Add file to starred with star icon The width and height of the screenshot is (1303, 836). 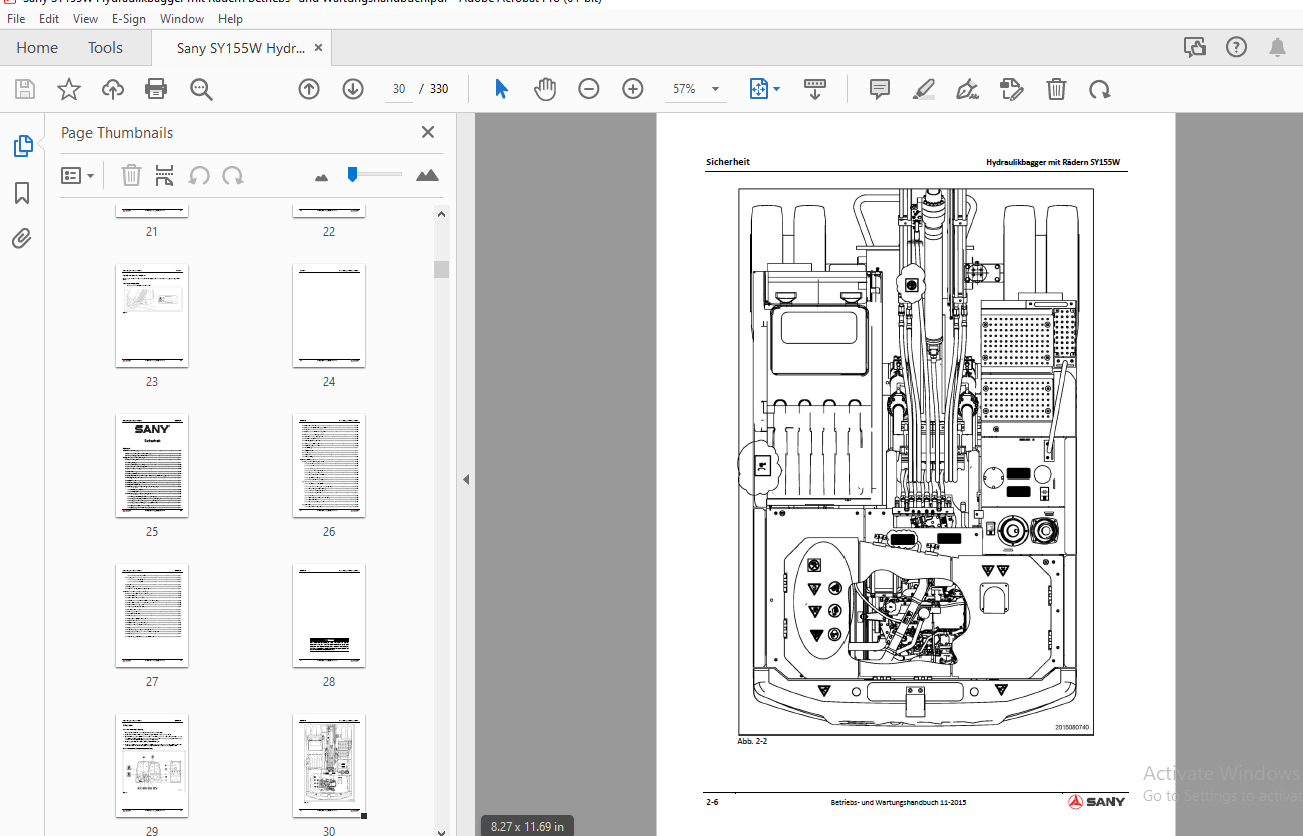pos(69,89)
